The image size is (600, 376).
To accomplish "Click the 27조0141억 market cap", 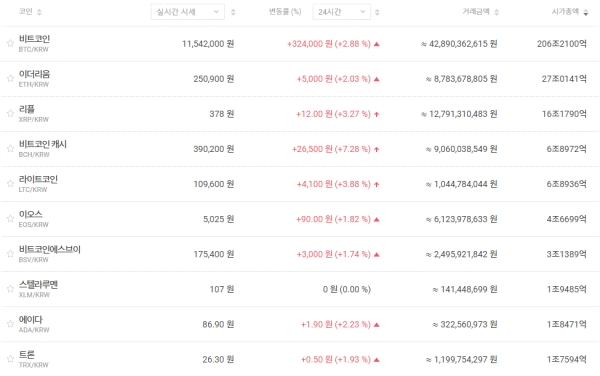I will point(564,79).
